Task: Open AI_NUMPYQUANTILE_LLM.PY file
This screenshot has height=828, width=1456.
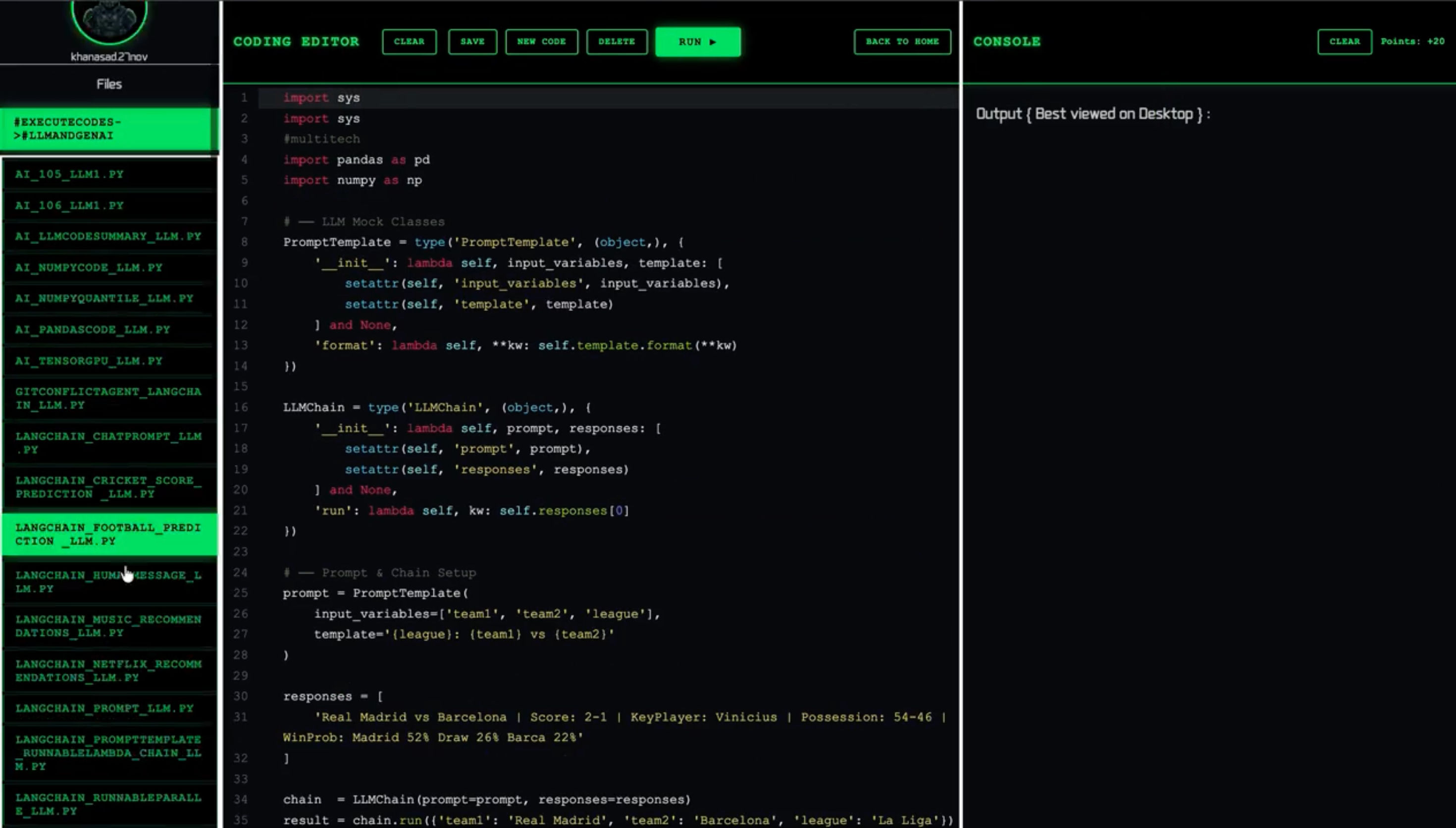Action: coord(109,298)
